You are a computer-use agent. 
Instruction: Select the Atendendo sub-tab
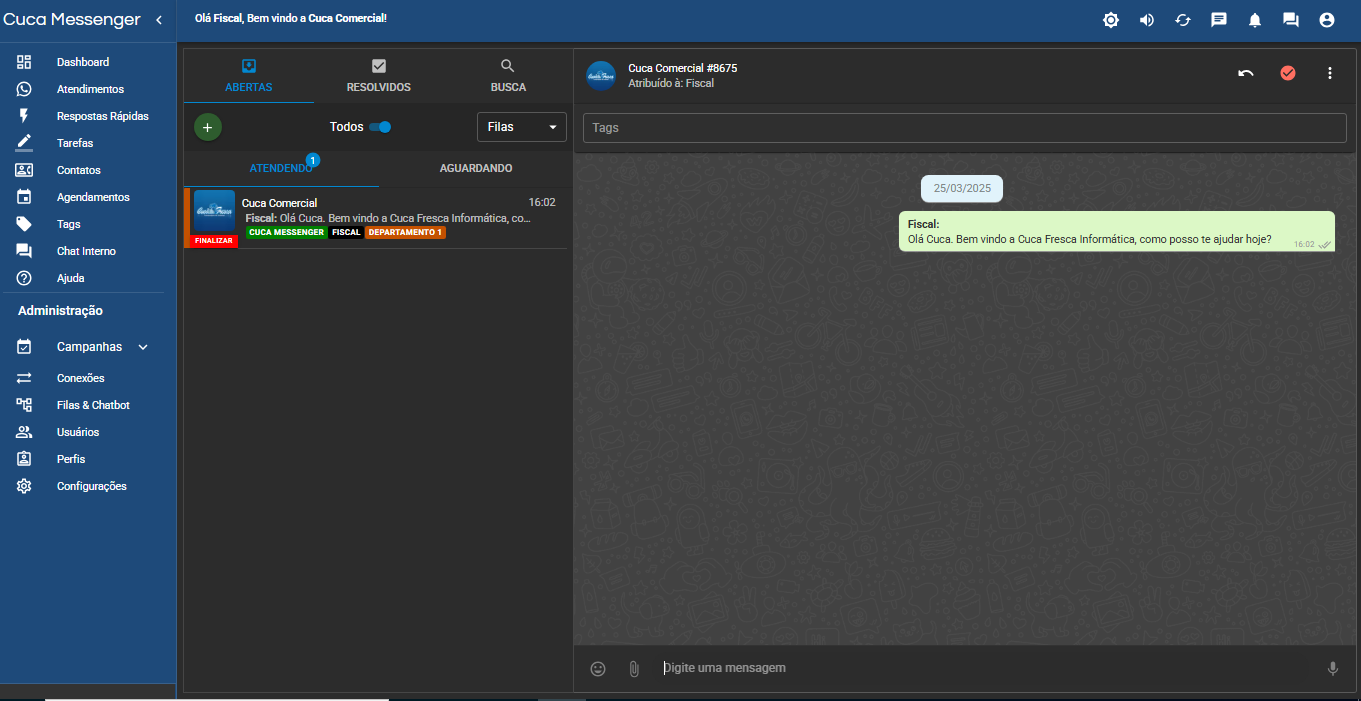coord(281,168)
